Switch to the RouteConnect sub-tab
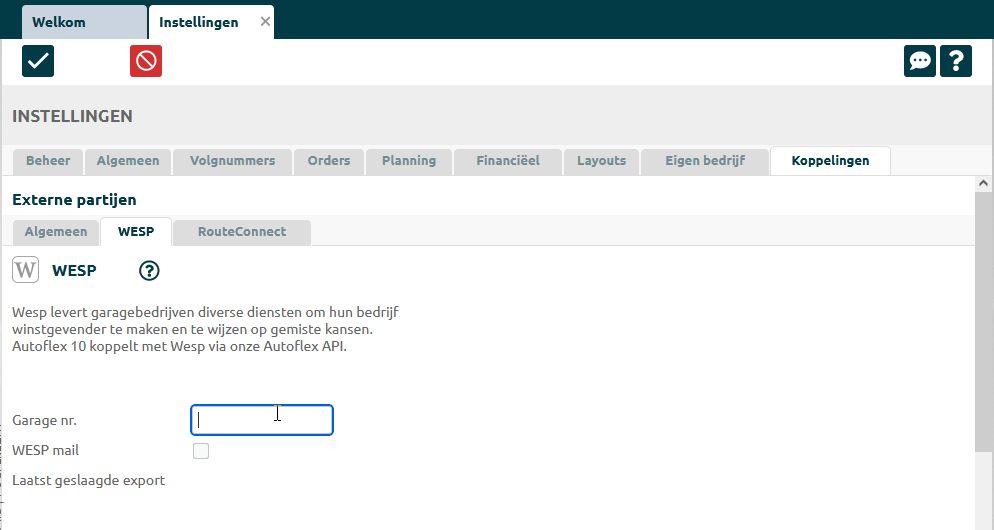The width and height of the screenshot is (994, 530). pos(242,232)
